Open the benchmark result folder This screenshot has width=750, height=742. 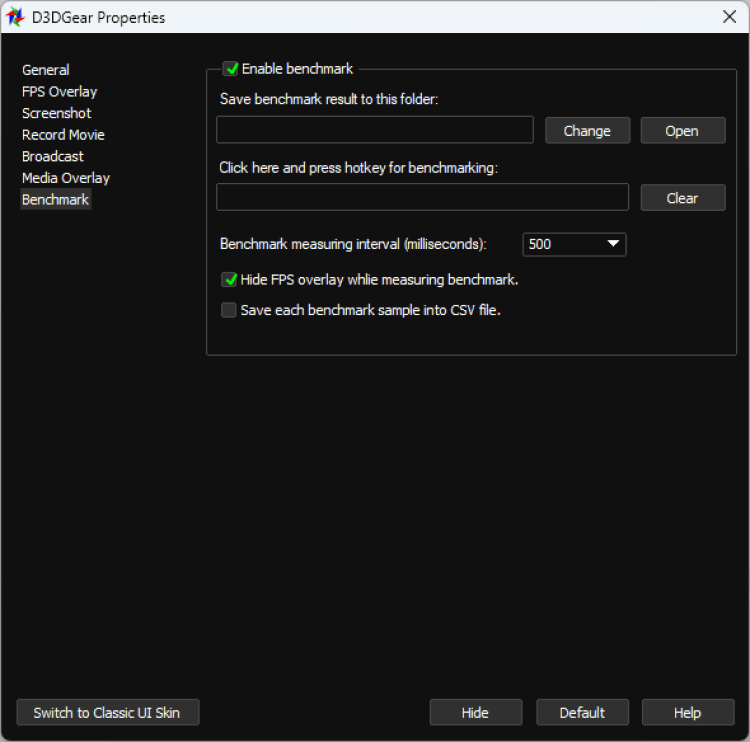pyautogui.click(x=683, y=131)
